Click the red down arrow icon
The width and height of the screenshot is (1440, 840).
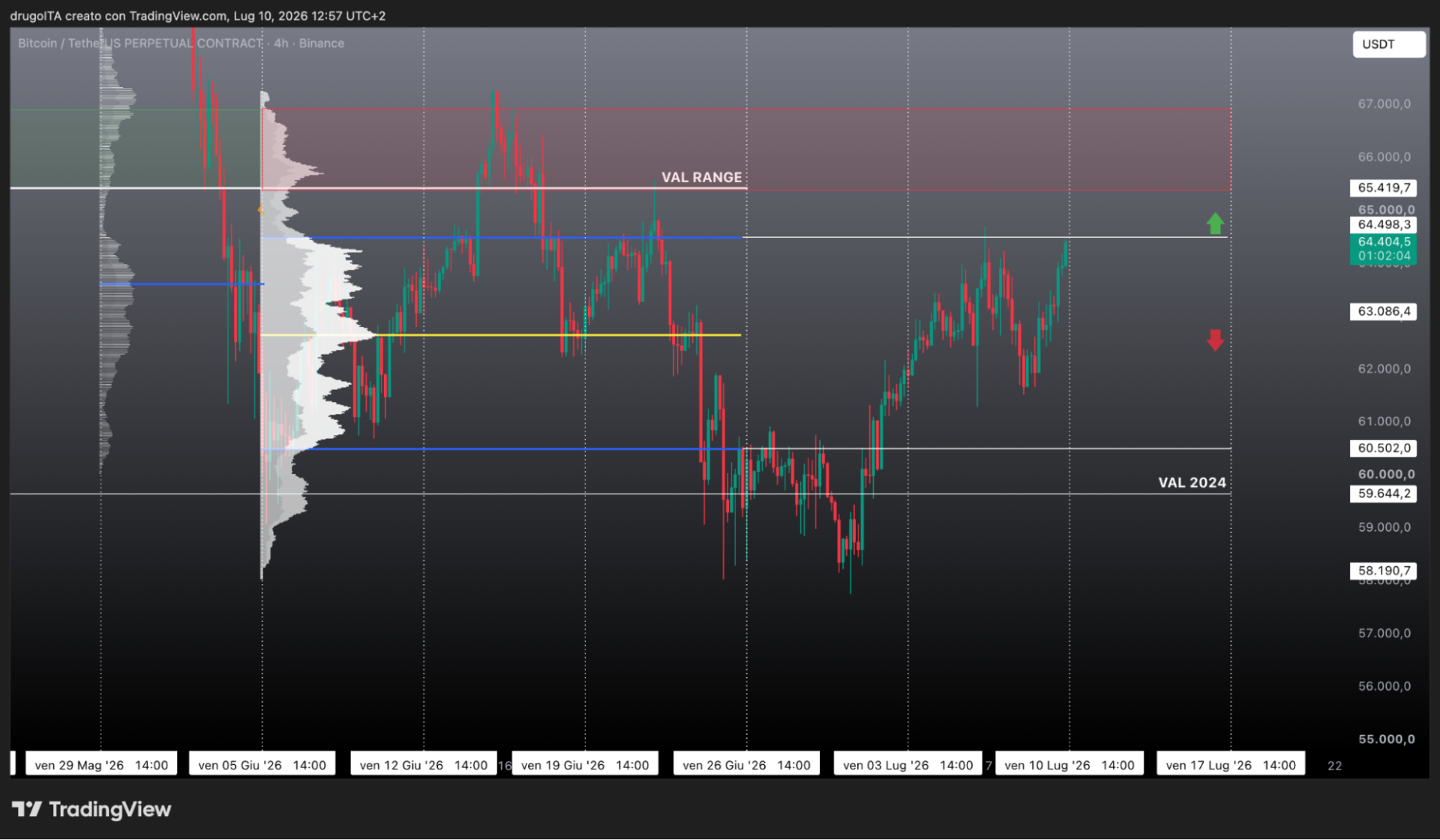[x=1215, y=340]
